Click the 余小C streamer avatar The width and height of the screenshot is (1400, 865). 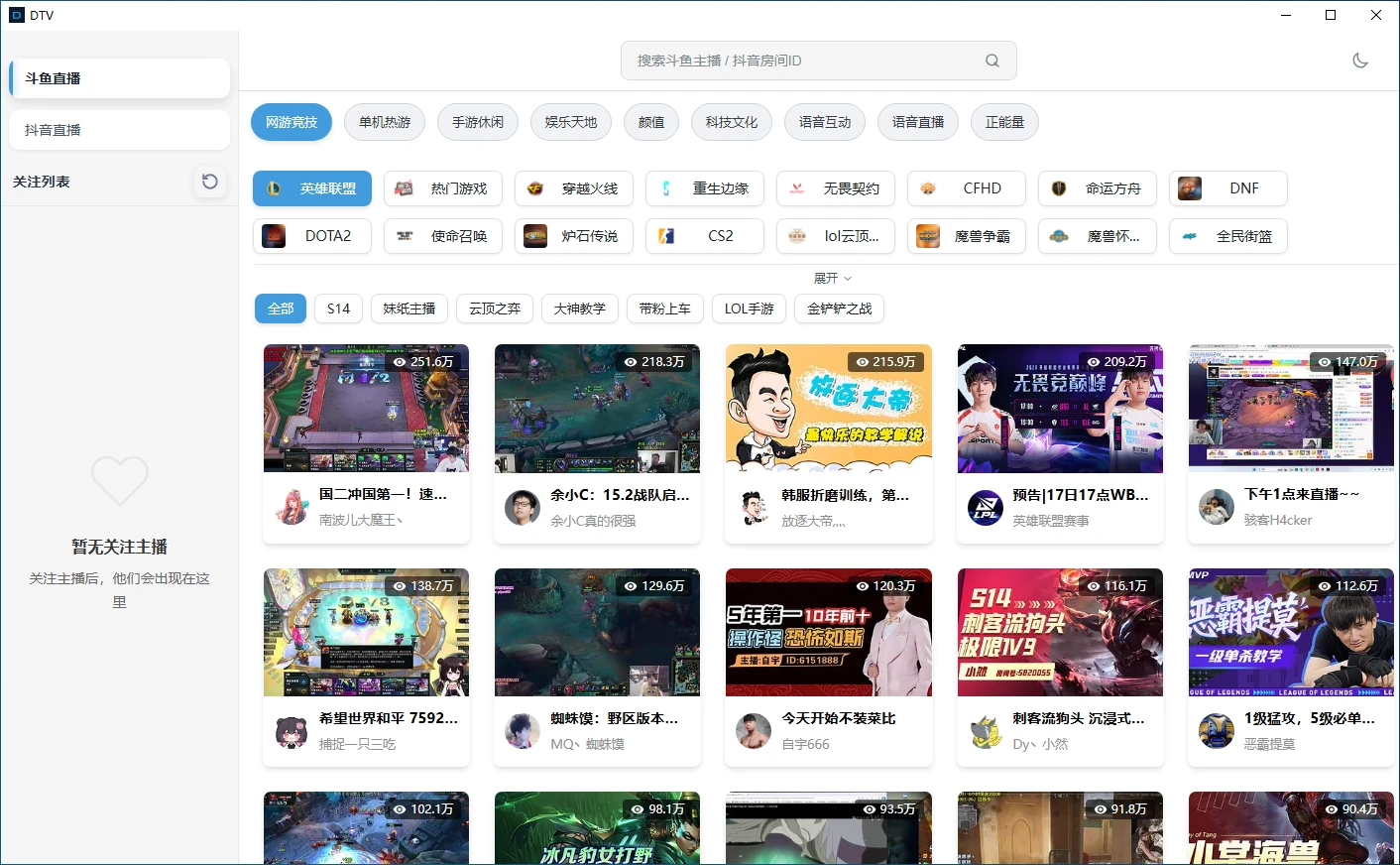(522, 508)
